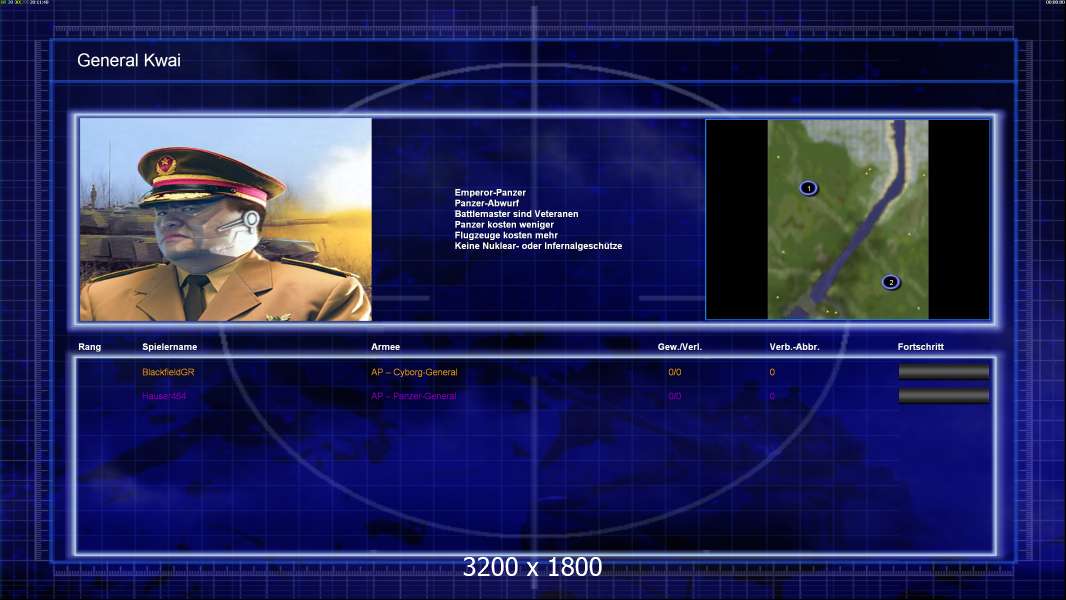Click the Armee column header

[385, 347]
